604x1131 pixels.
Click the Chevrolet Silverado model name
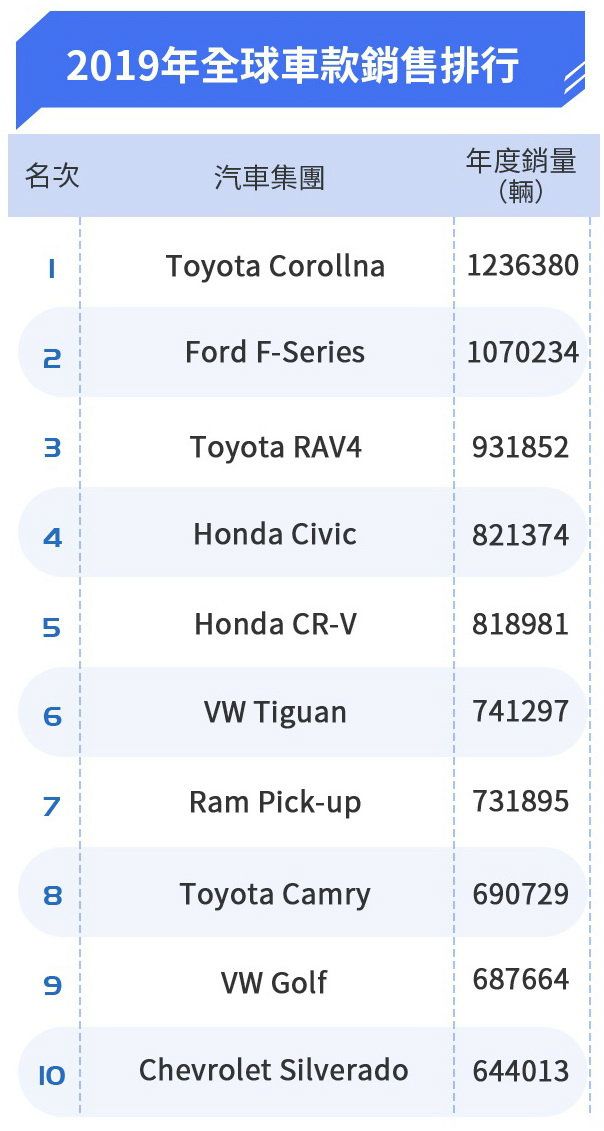273,1070
